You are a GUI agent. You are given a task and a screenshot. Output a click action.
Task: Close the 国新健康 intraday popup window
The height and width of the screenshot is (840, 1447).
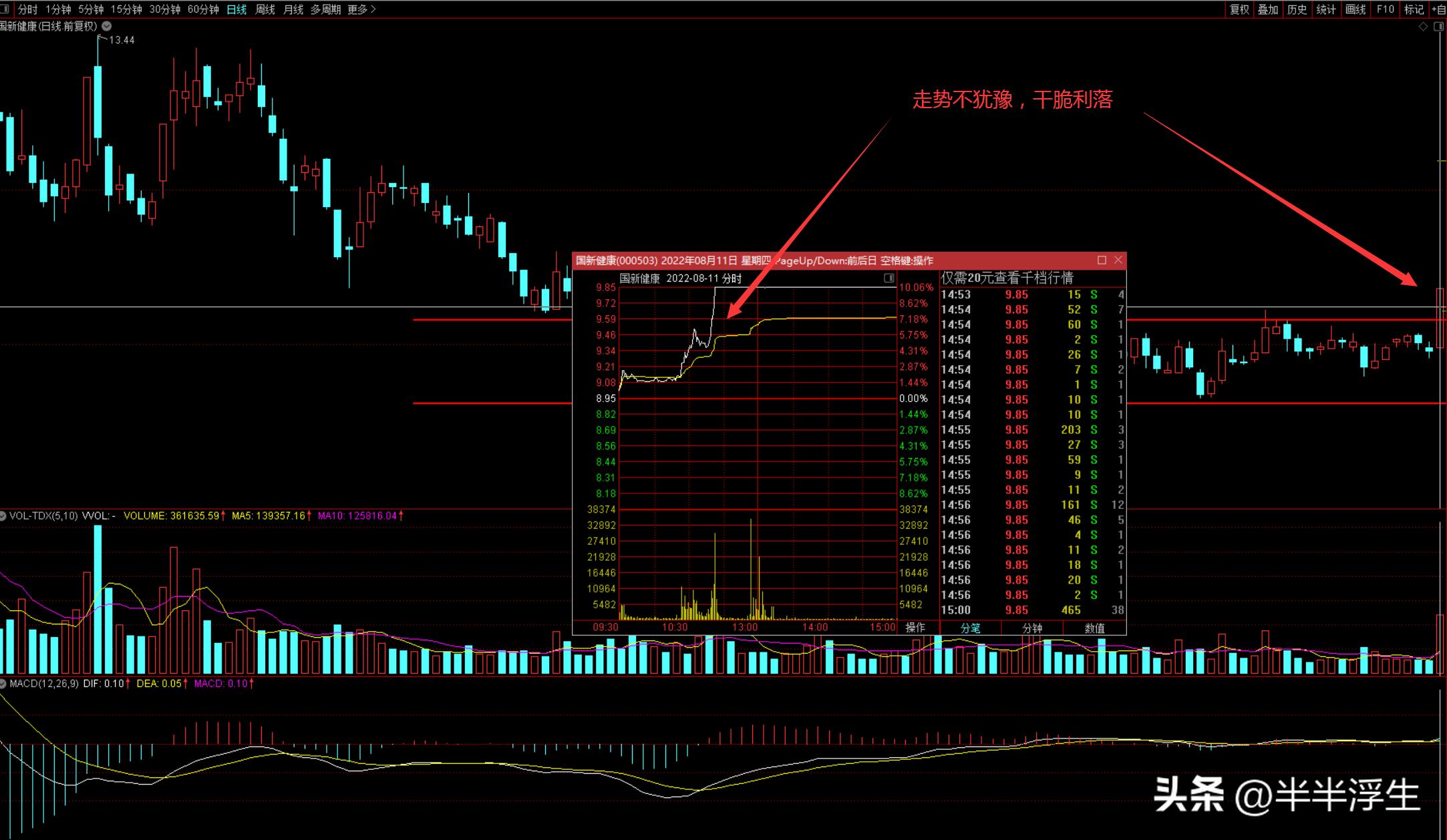pos(1118,260)
